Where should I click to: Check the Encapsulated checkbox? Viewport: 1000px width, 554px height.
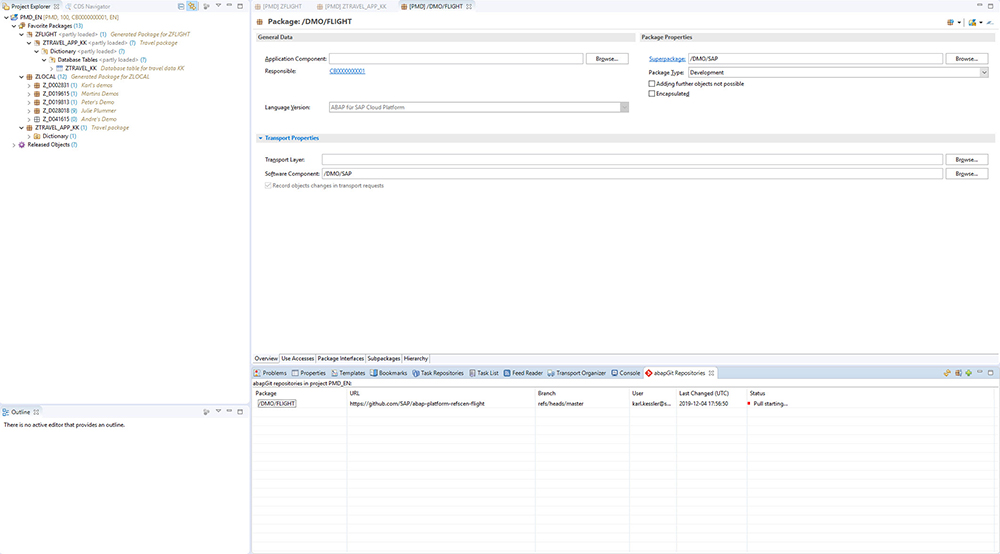(x=652, y=94)
